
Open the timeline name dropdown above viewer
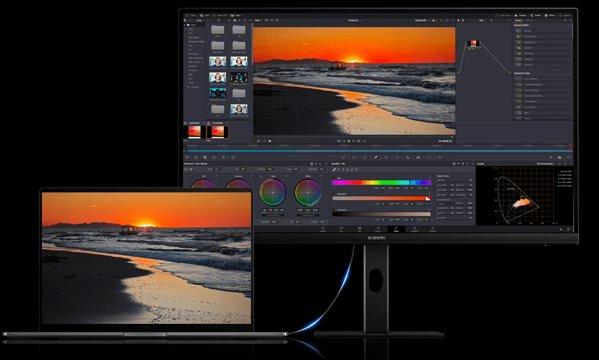(x=354, y=20)
